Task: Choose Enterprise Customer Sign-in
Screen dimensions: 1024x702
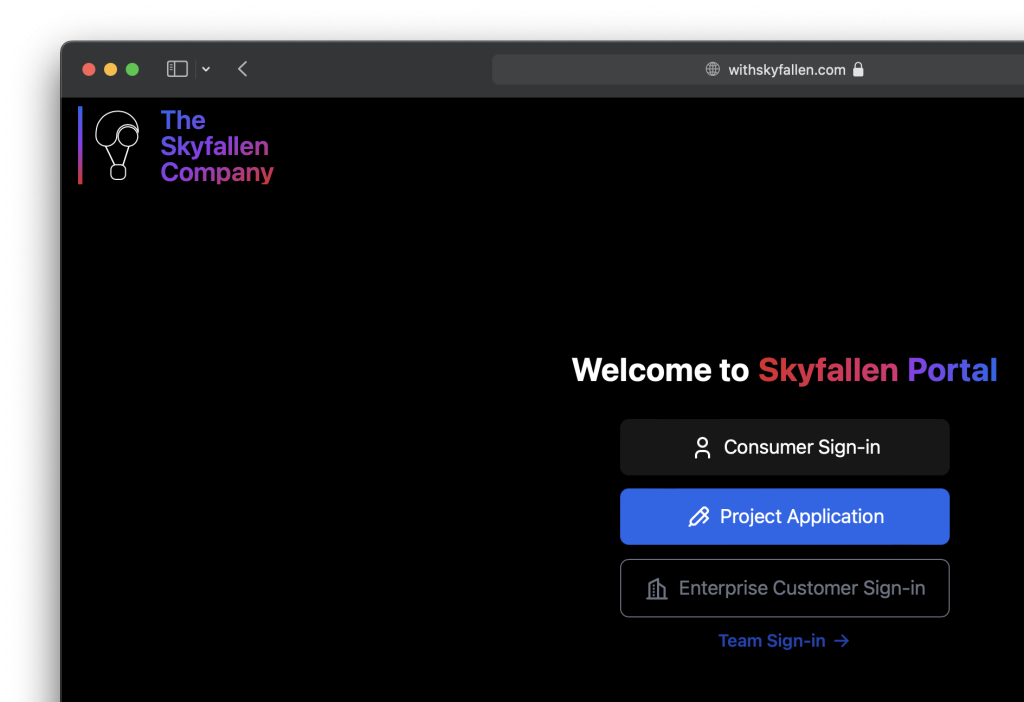Action: tap(784, 588)
